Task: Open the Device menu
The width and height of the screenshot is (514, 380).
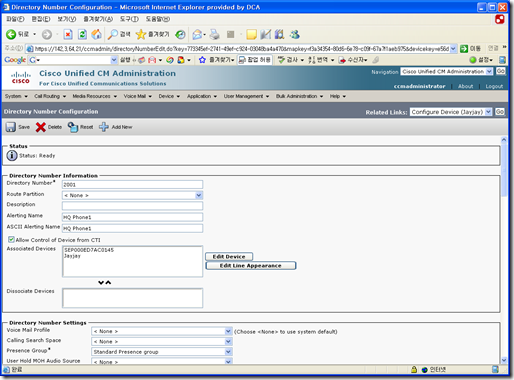Action: click(x=169, y=96)
